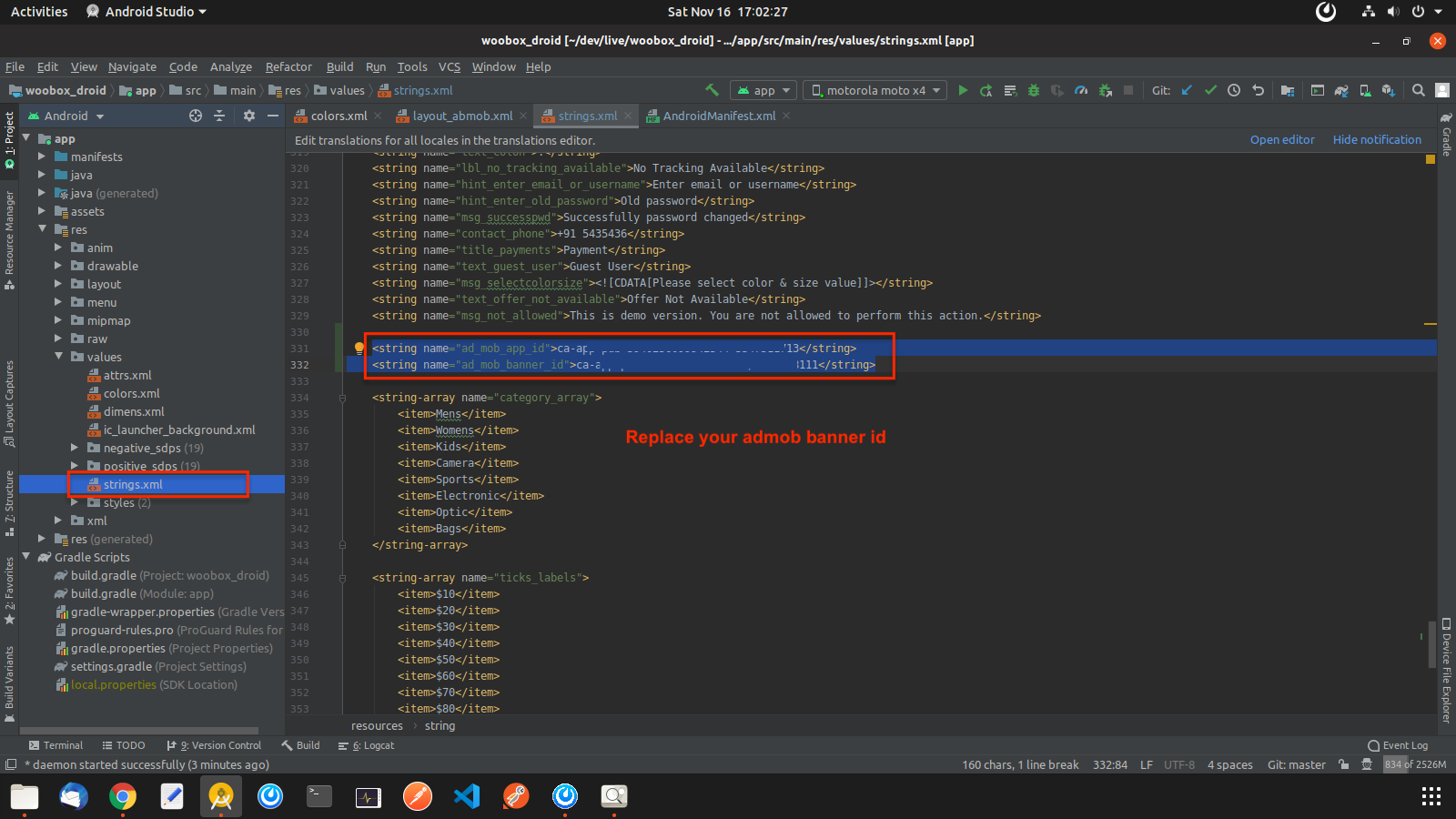Open the Terminal tool window
The image size is (1456, 819).
point(56,745)
